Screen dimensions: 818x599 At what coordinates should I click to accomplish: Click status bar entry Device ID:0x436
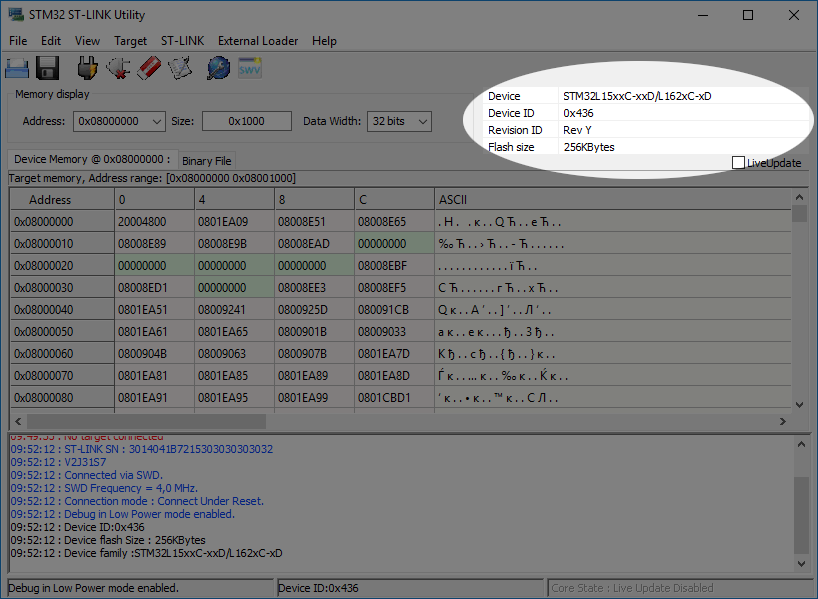pyautogui.click(x=410, y=588)
